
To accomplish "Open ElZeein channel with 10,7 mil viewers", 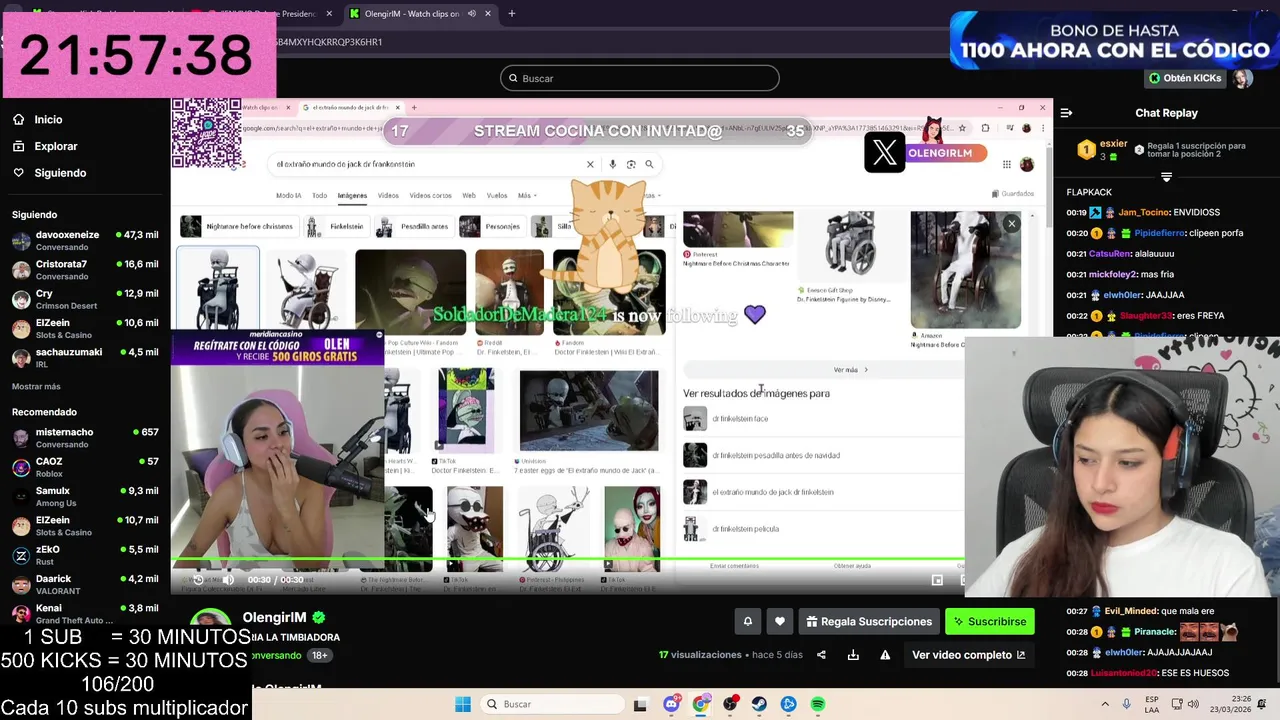I will coord(85,526).
